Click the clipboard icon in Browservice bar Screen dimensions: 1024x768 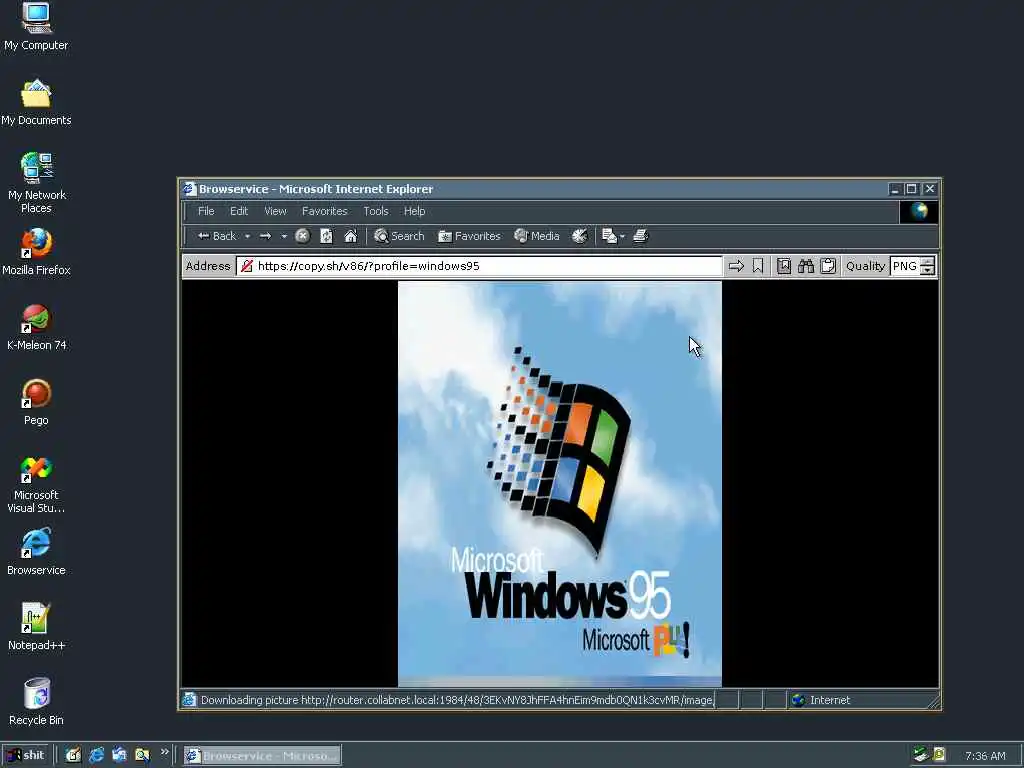pos(828,266)
